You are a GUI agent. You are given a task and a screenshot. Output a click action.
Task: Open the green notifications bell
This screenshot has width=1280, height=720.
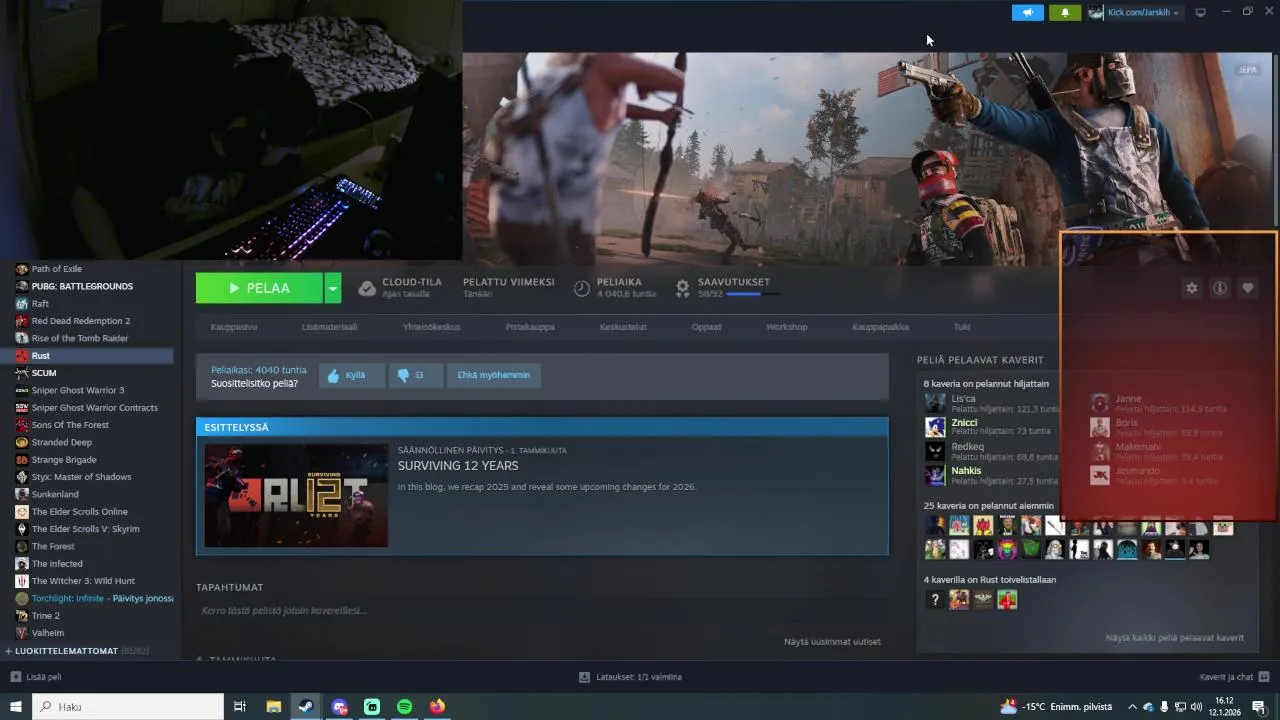point(1065,12)
